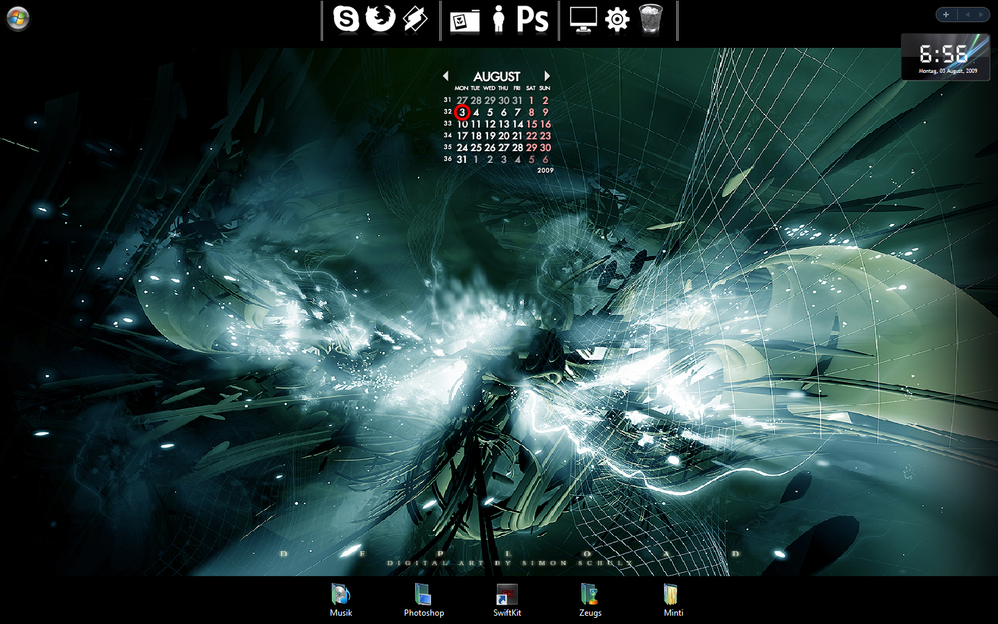Go to previous month in calendar
Screen dimensions: 998x624
pyautogui.click(x=446, y=76)
